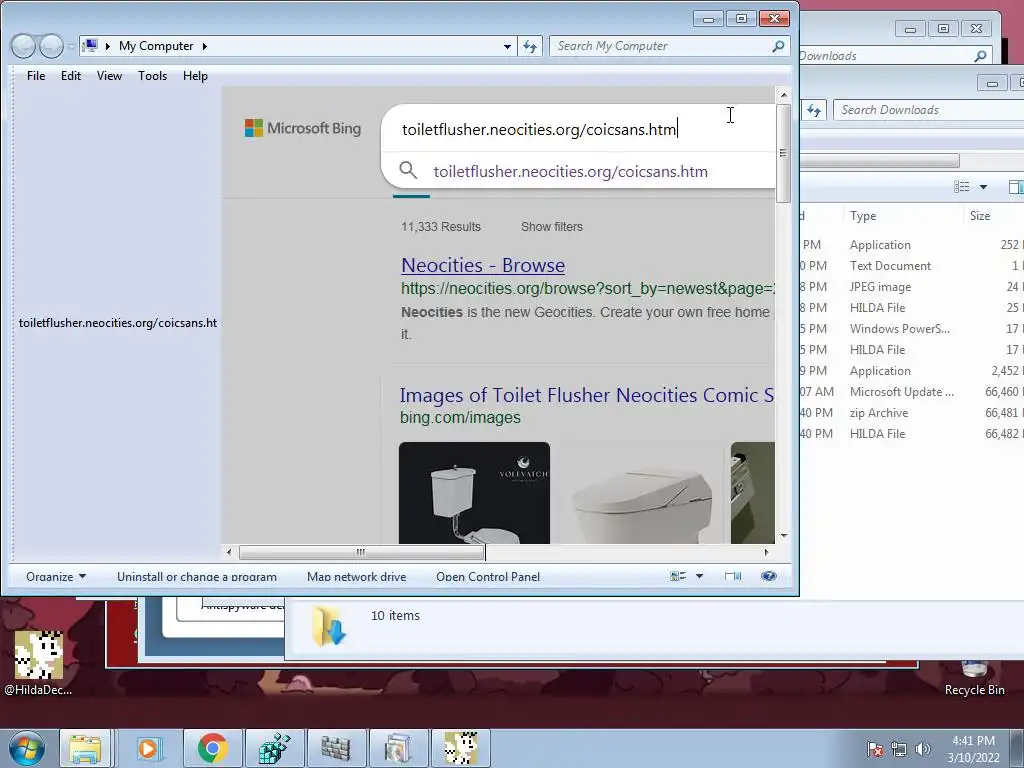
Task: Select the Bing search suggestion toiletflusher.neocities.org/coicsans.htm
Action: (x=570, y=171)
